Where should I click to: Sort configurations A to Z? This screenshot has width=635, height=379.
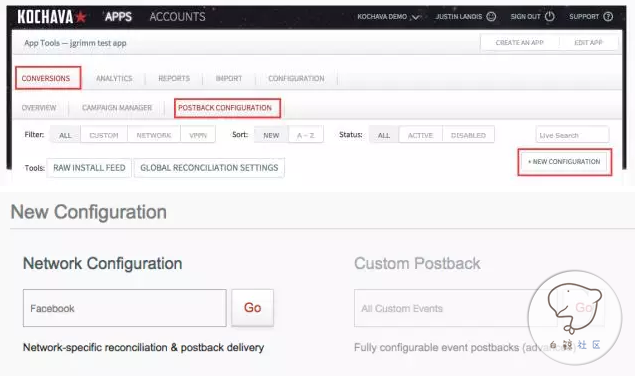tap(306, 135)
